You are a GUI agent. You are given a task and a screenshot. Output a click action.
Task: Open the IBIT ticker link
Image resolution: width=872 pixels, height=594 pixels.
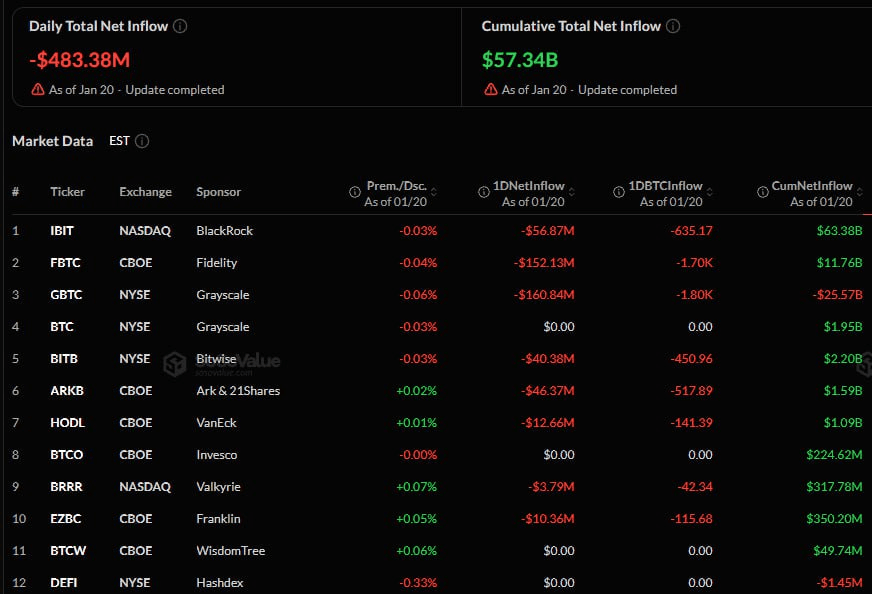pos(61,230)
